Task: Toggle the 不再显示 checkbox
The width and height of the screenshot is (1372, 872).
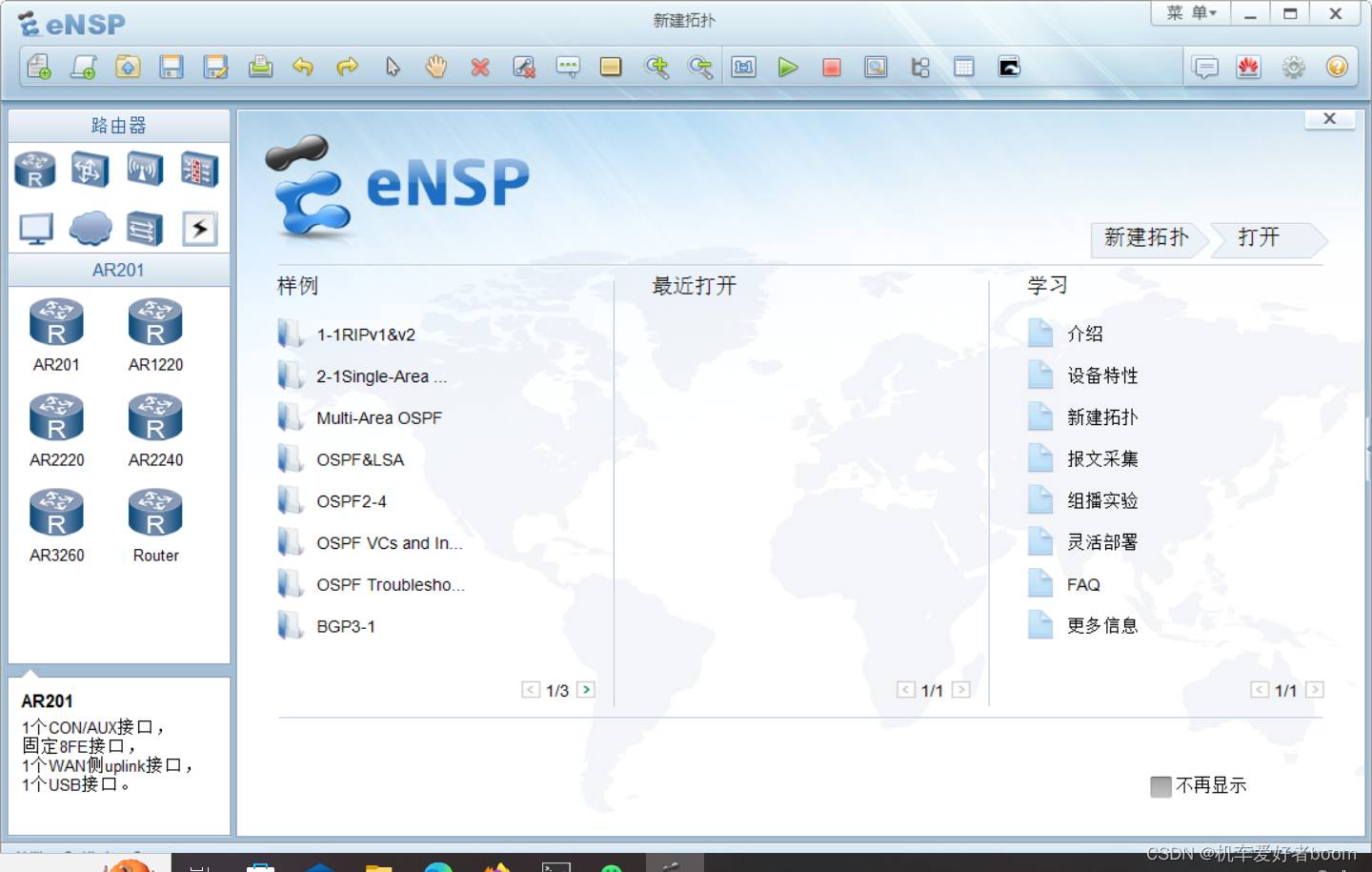Action: coord(1160,786)
